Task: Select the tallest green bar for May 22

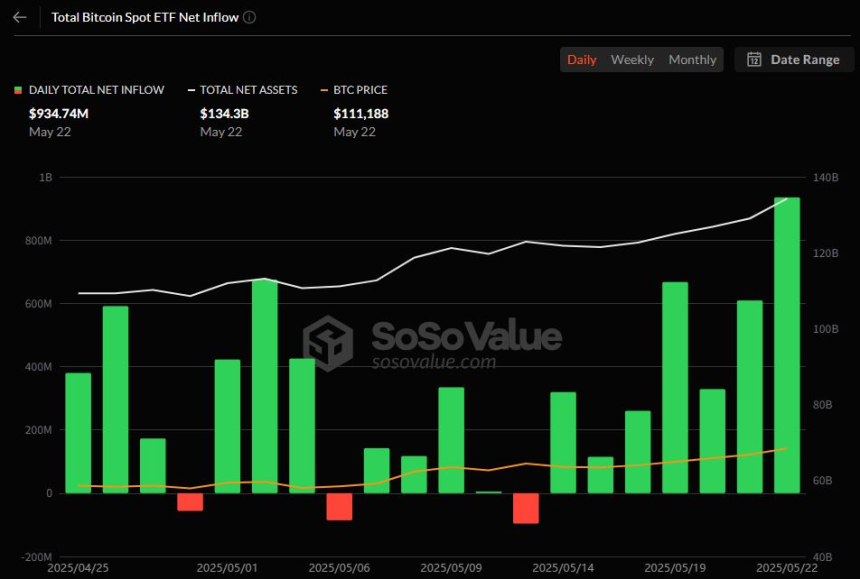Action: 787,345
